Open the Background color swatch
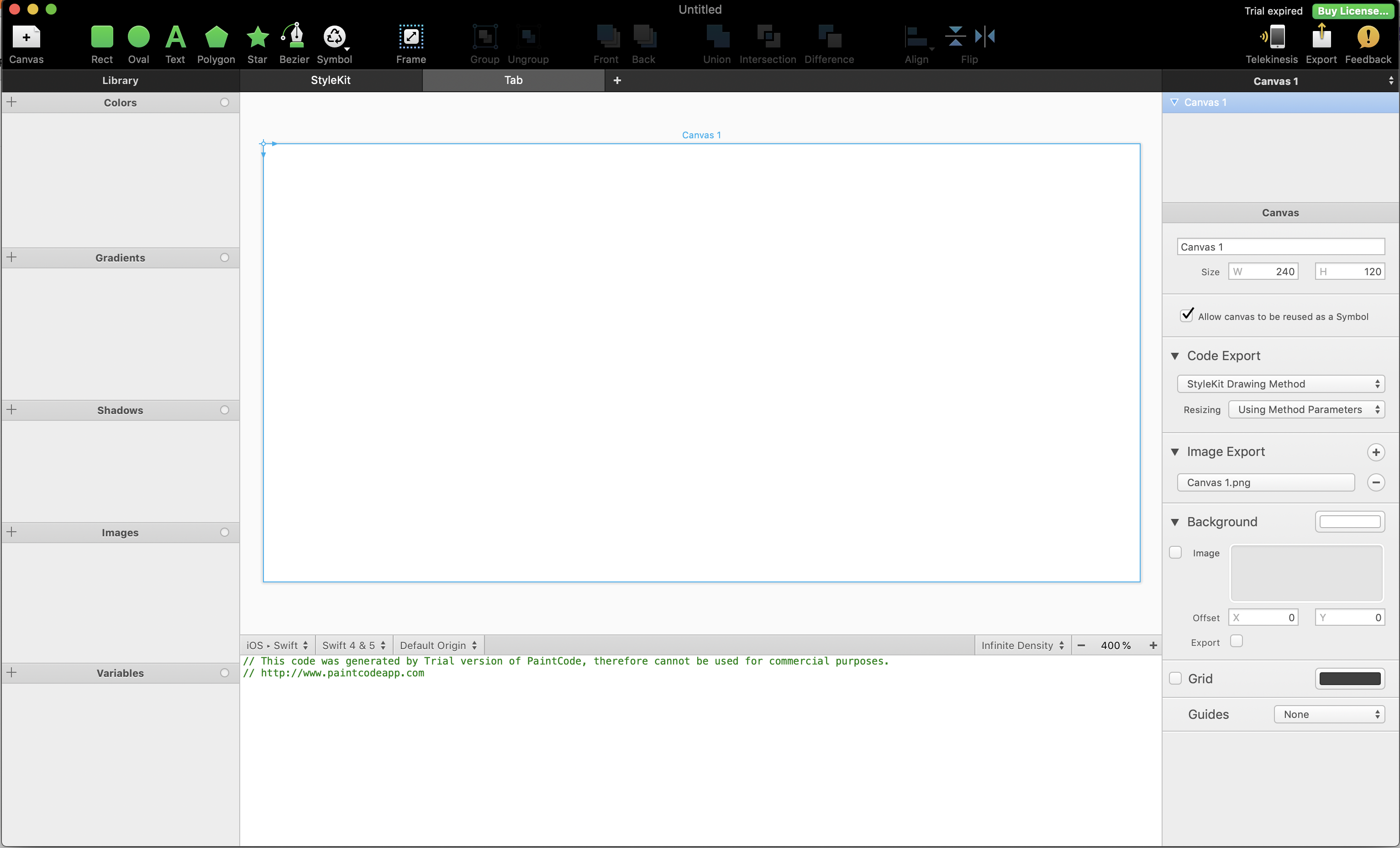This screenshot has width=1400, height=848. [x=1349, y=521]
